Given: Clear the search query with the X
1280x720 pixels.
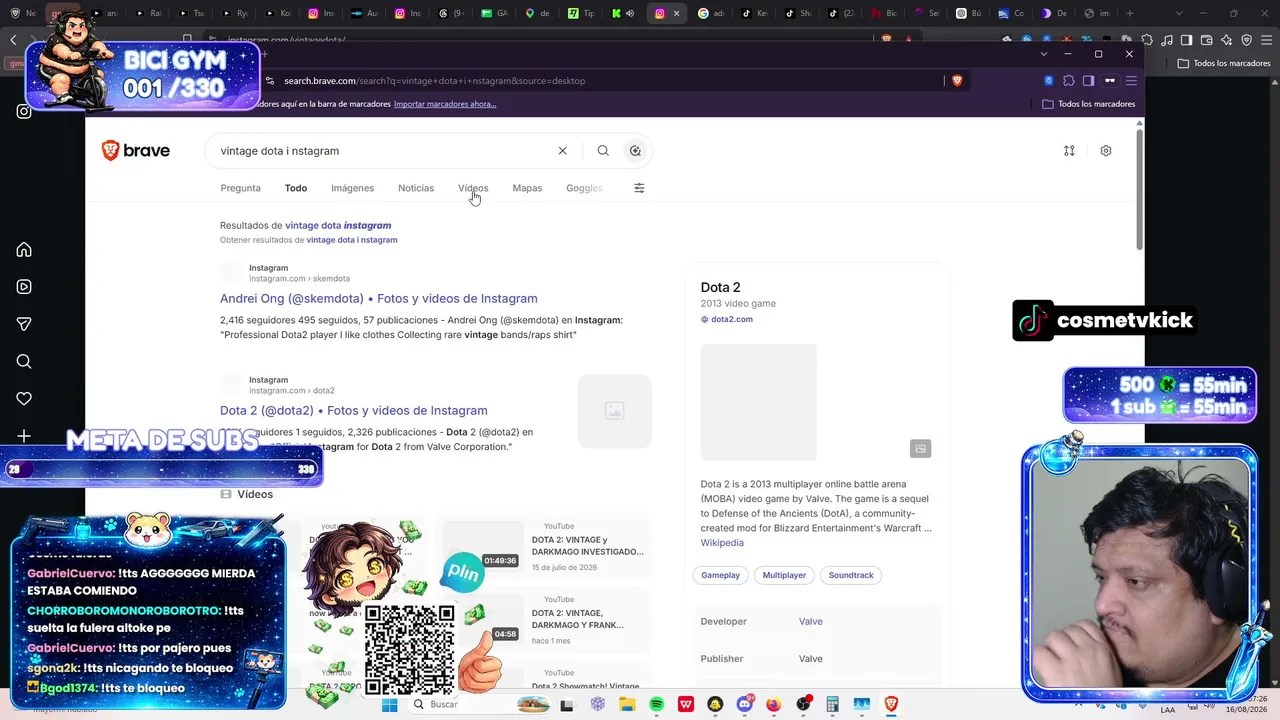Looking at the screenshot, I should tap(562, 151).
